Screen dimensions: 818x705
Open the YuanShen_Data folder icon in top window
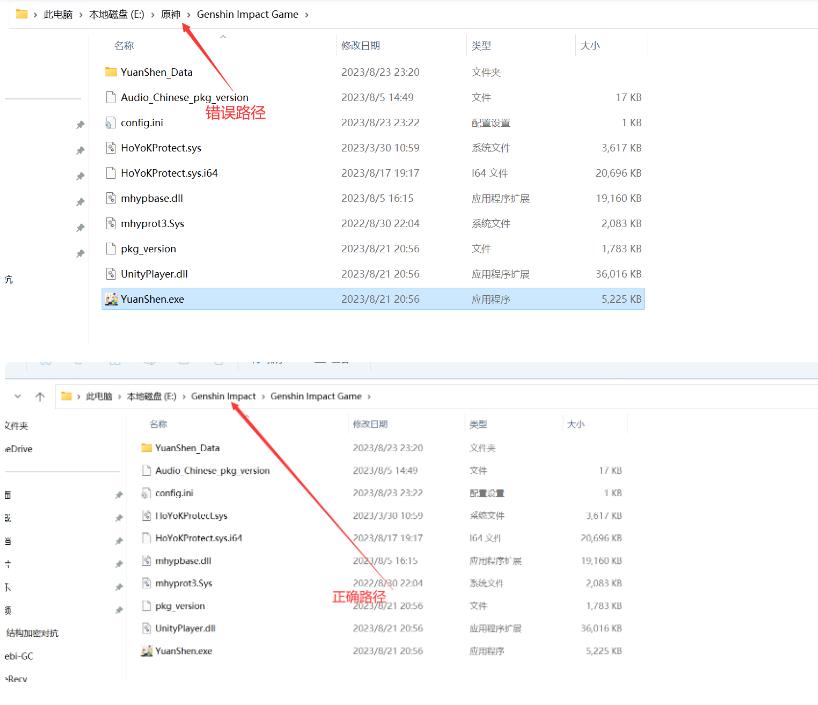tap(111, 72)
